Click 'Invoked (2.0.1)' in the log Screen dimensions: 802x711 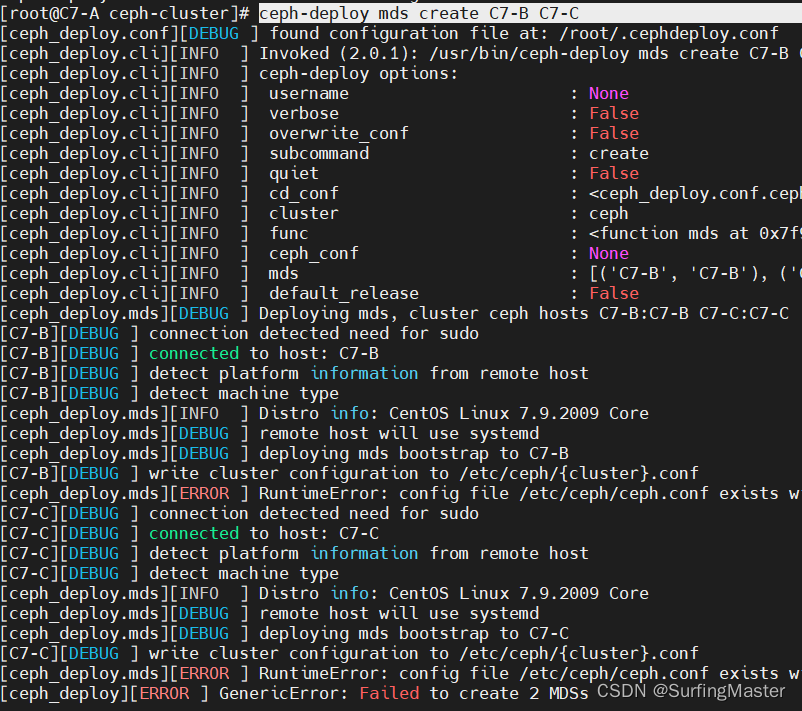(338, 54)
